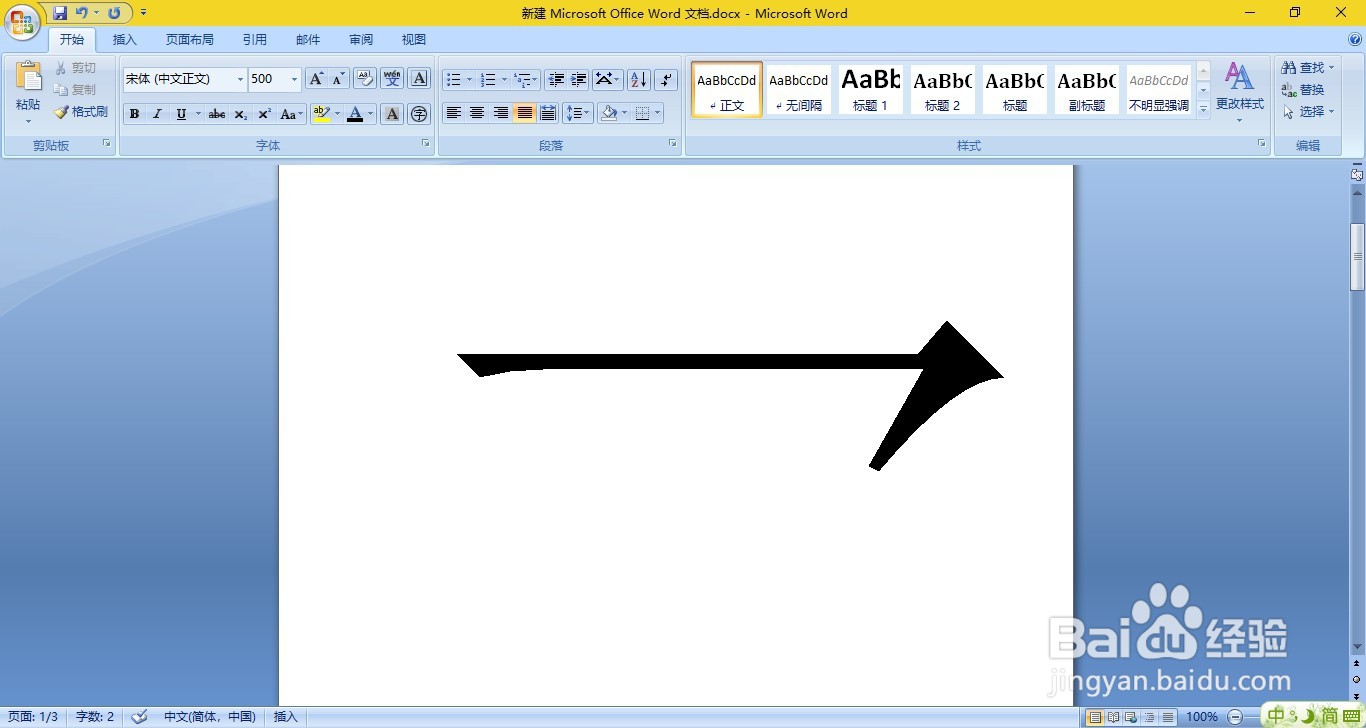The height and width of the screenshot is (728, 1366).
Task: Decrease paragraph indent
Action: point(556,79)
